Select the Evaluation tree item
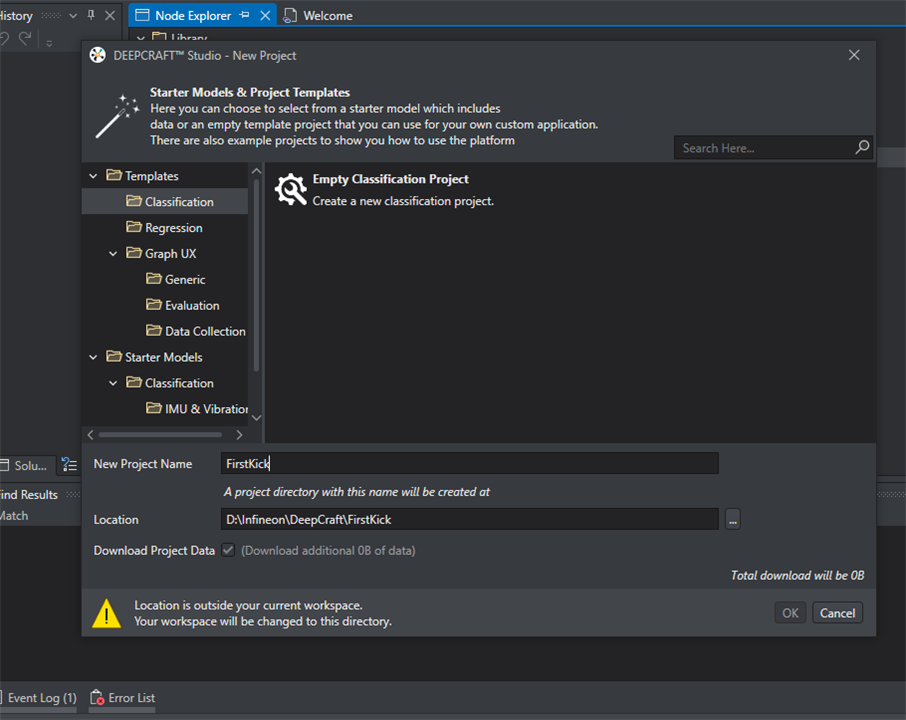906x720 pixels. click(165, 305)
